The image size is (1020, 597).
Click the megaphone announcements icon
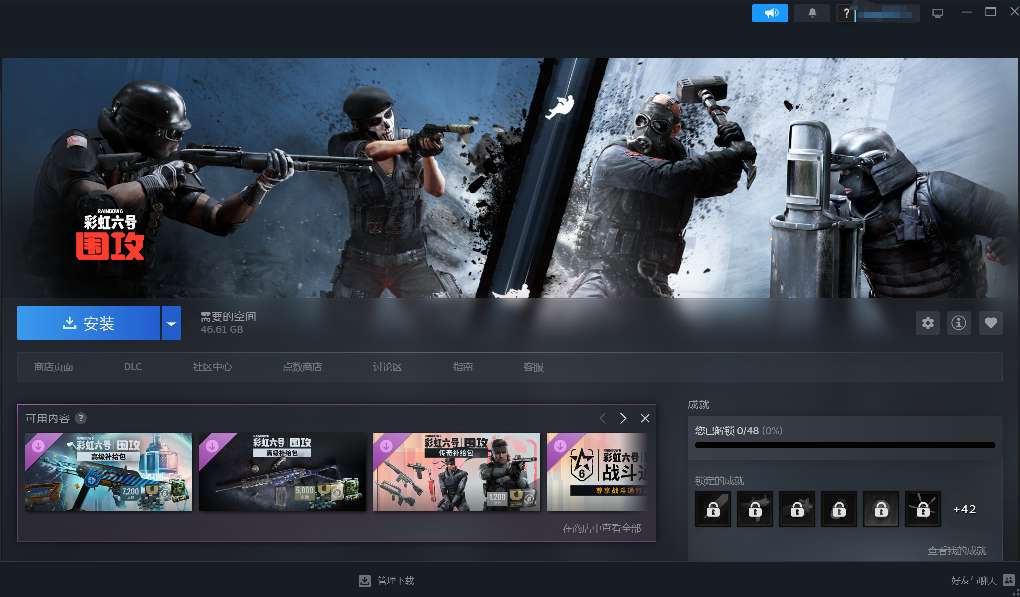[770, 13]
